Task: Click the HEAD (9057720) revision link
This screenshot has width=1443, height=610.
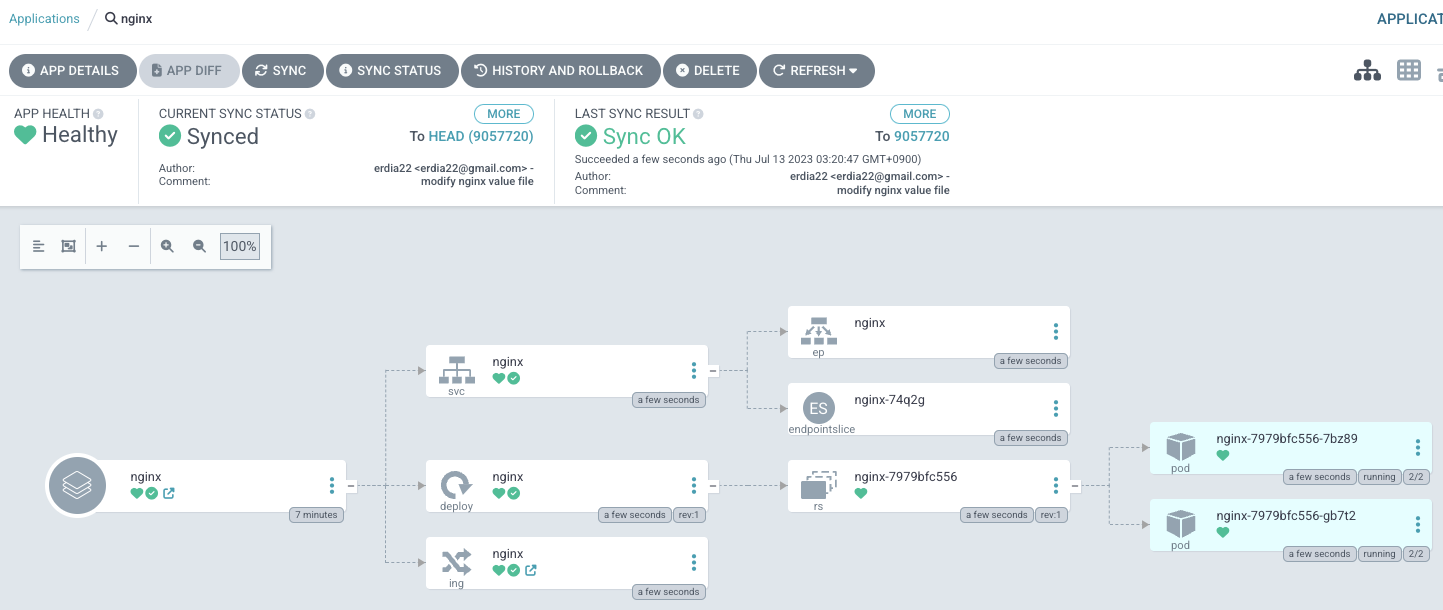Action: point(480,136)
